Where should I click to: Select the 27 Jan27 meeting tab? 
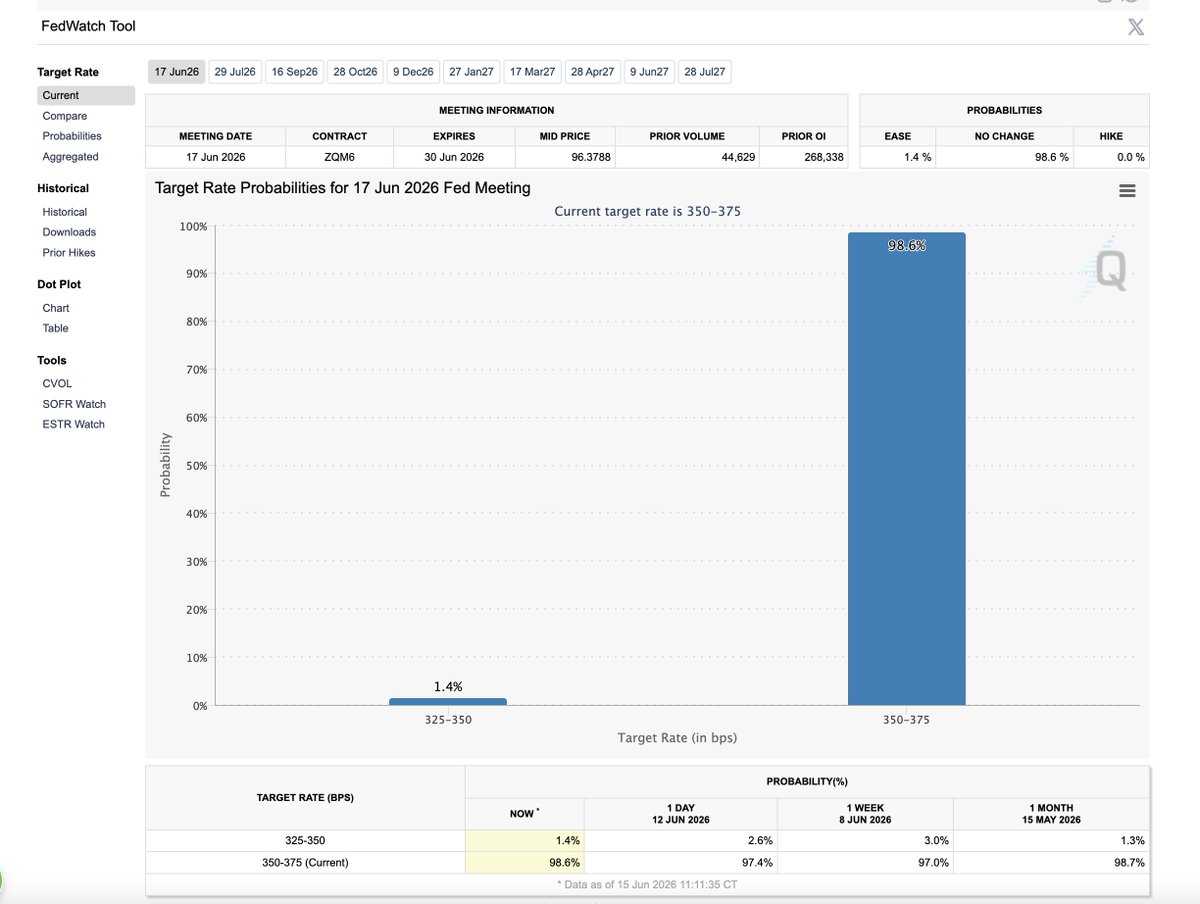(x=471, y=72)
